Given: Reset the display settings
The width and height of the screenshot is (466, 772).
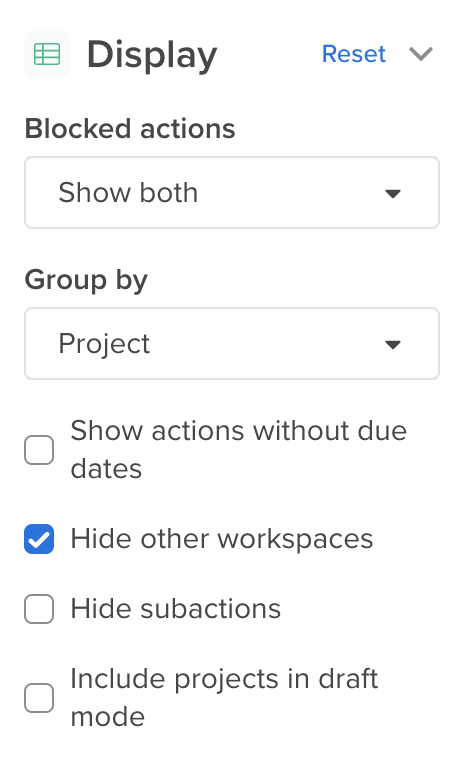Looking at the screenshot, I should click(x=353, y=54).
